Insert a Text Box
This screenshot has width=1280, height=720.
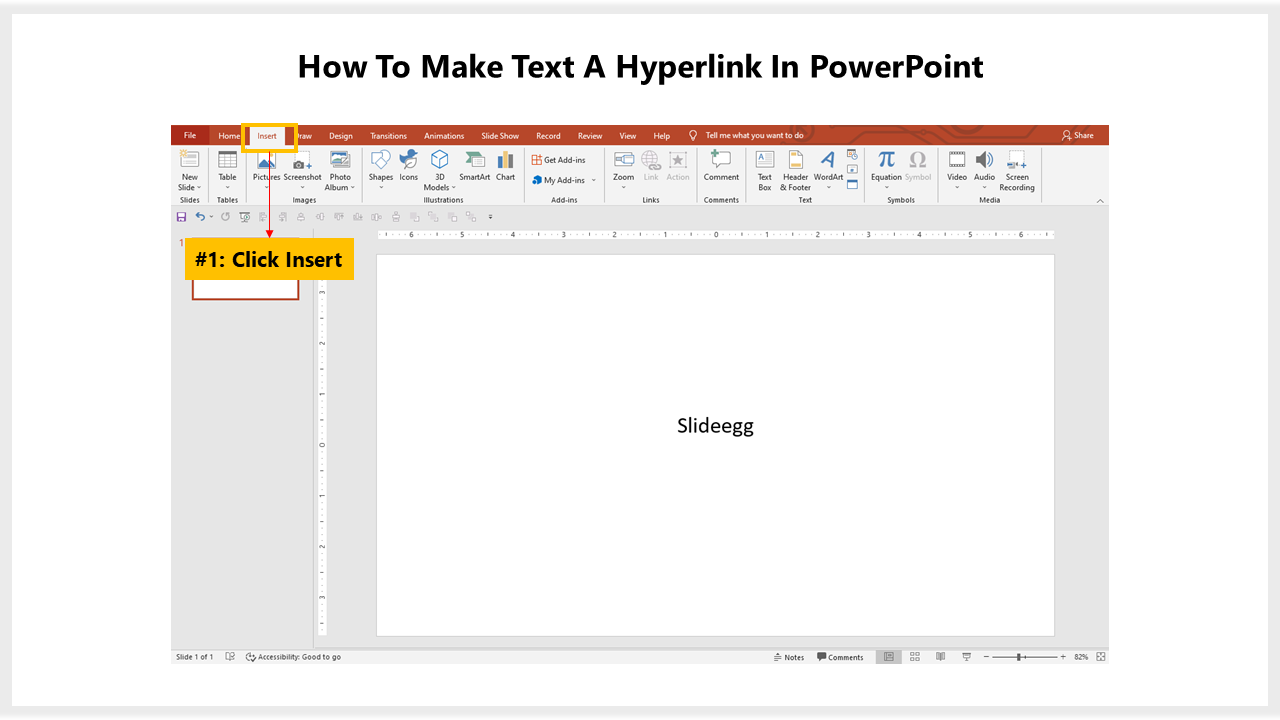point(765,171)
